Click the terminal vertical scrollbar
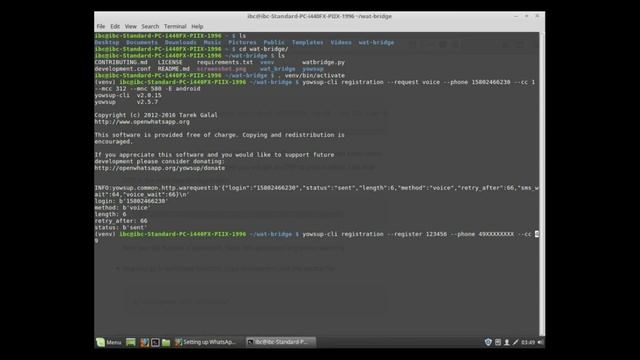 tap(542, 184)
